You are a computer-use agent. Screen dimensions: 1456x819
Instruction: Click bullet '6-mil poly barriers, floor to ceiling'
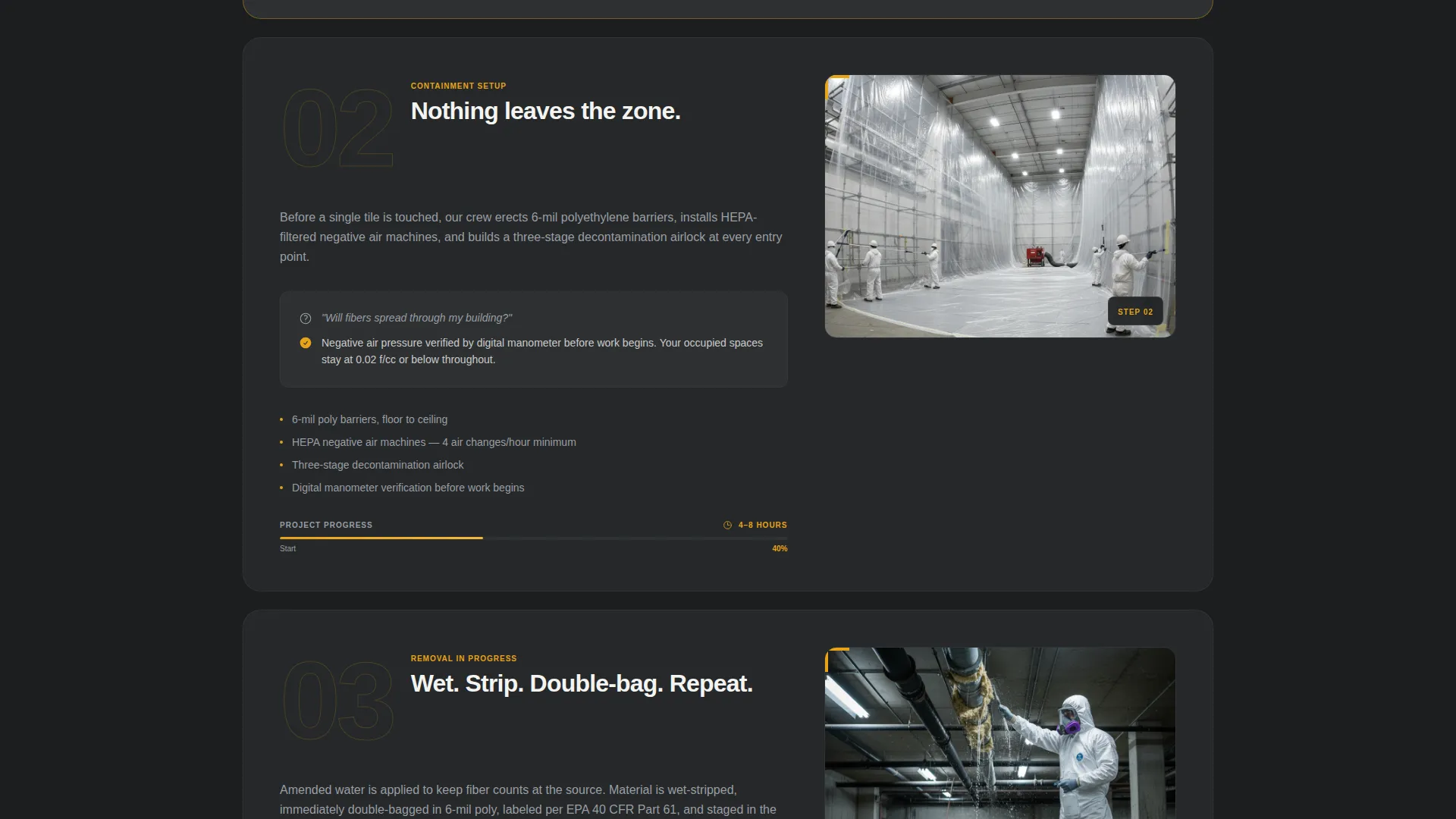tap(369, 419)
